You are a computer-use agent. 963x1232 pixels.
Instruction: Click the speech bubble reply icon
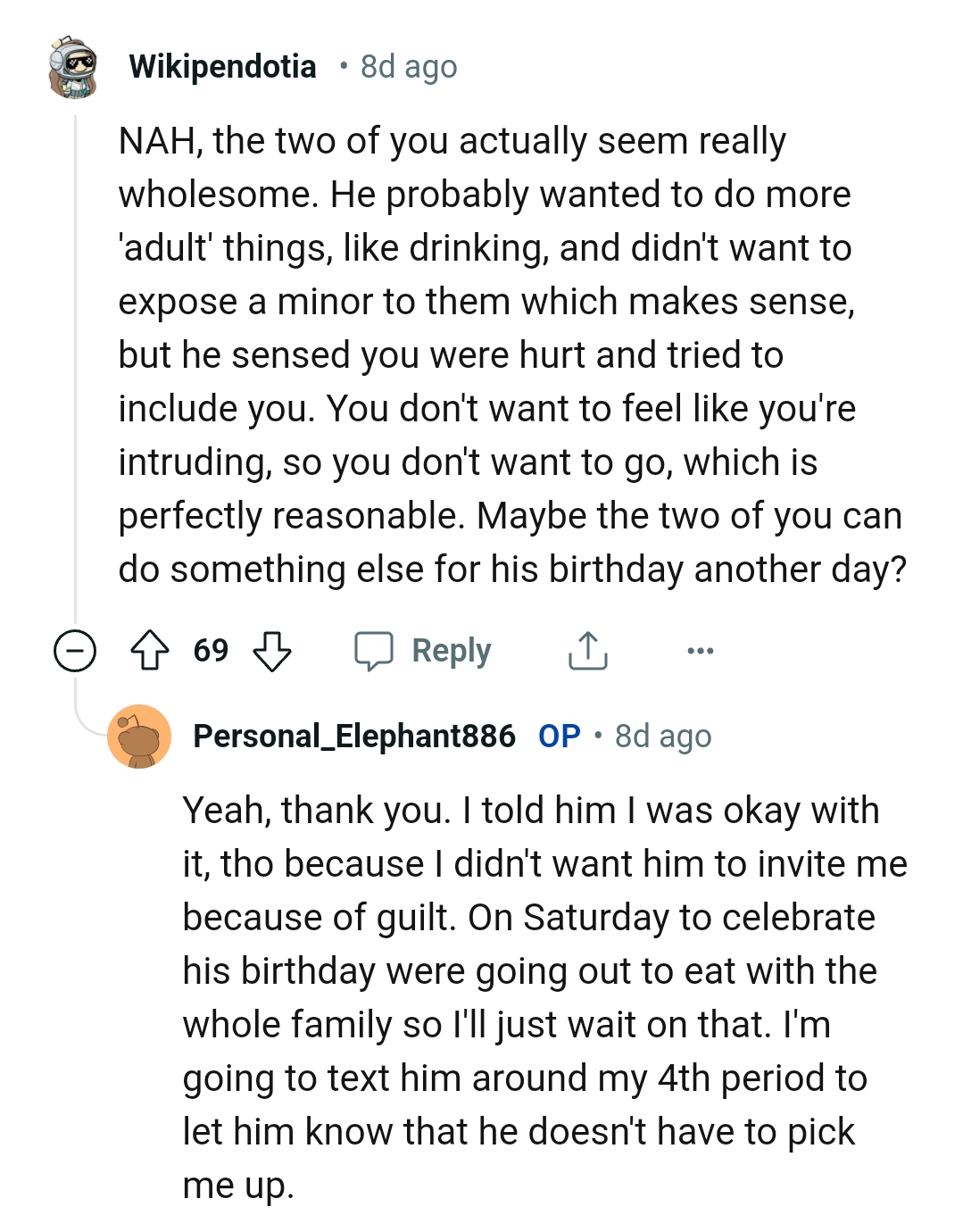373,650
